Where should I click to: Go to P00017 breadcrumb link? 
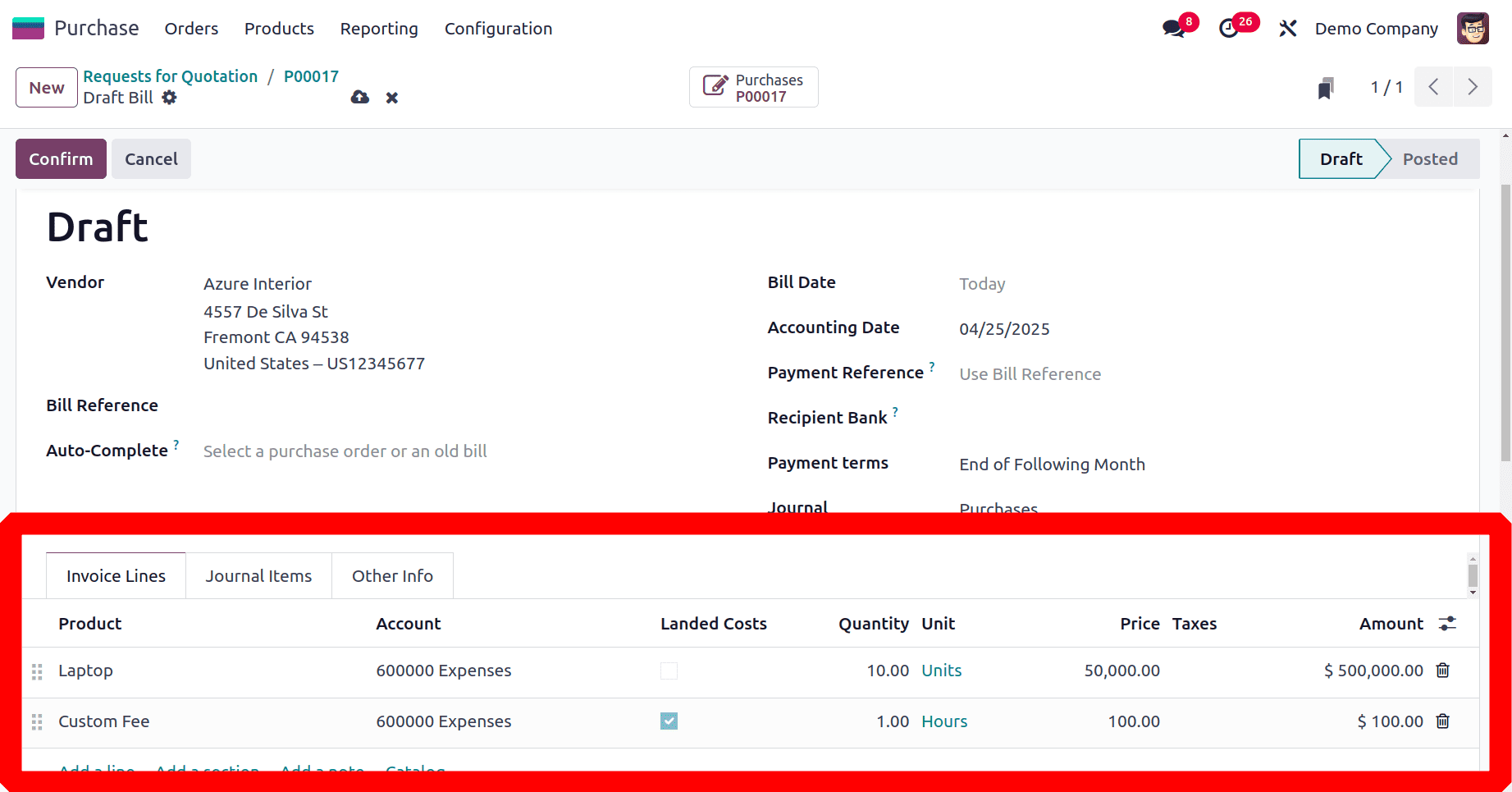pyautogui.click(x=311, y=76)
